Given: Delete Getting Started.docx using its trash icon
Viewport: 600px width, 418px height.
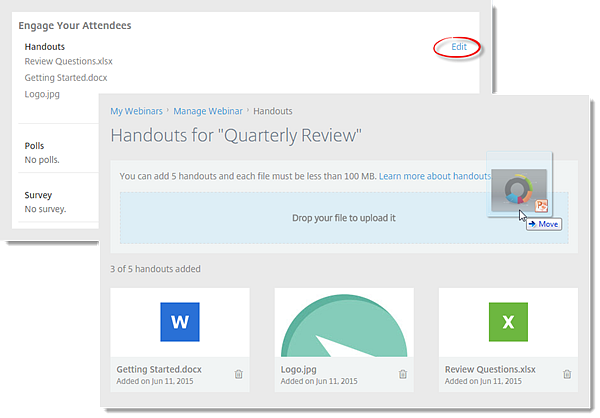Looking at the screenshot, I should click(x=238, y=374).
